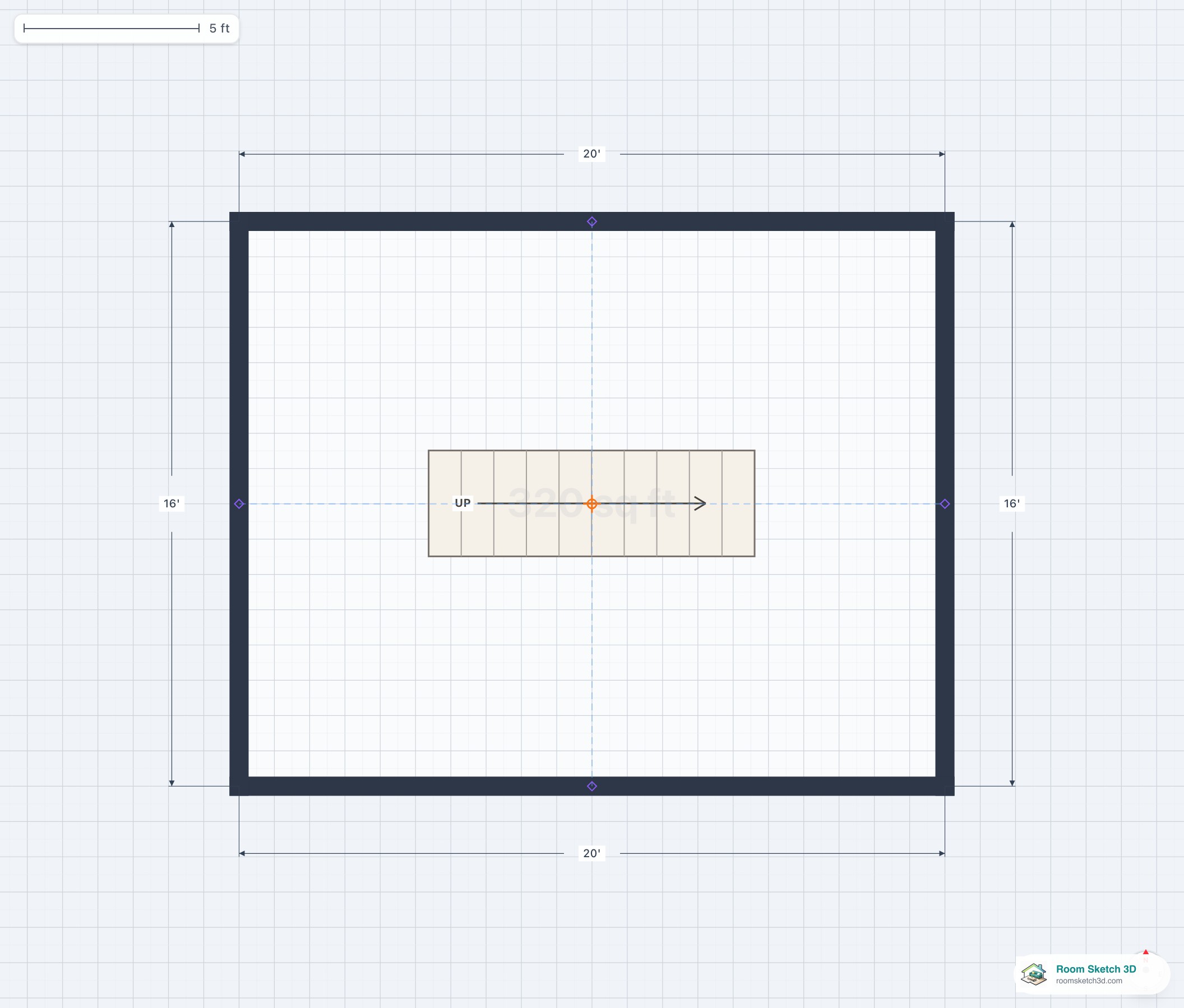The width and height of the screenshot is (1184, 1008).
Task: Click the left wall midpoint diamond handle
Action: (x=239, y=504)
